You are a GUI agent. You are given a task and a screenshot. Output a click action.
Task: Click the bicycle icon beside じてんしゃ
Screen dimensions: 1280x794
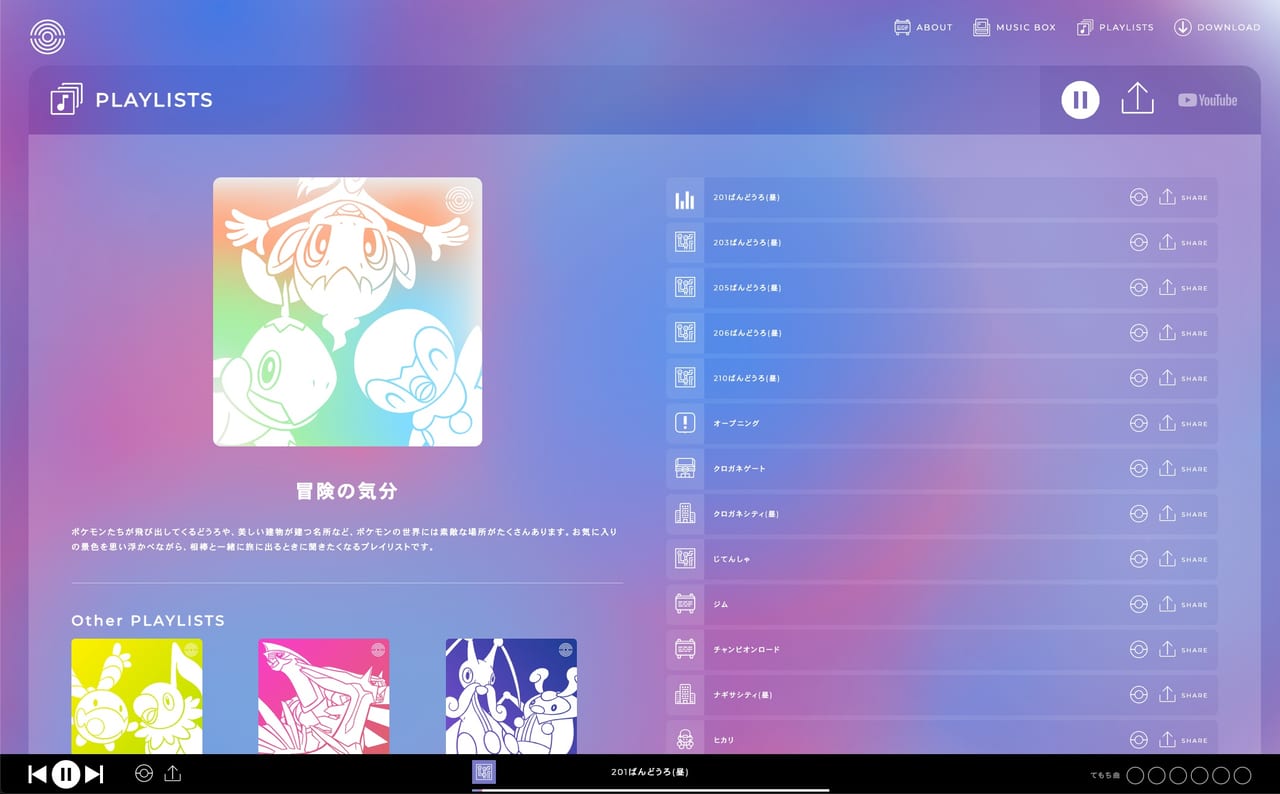(x=684, y=559)
